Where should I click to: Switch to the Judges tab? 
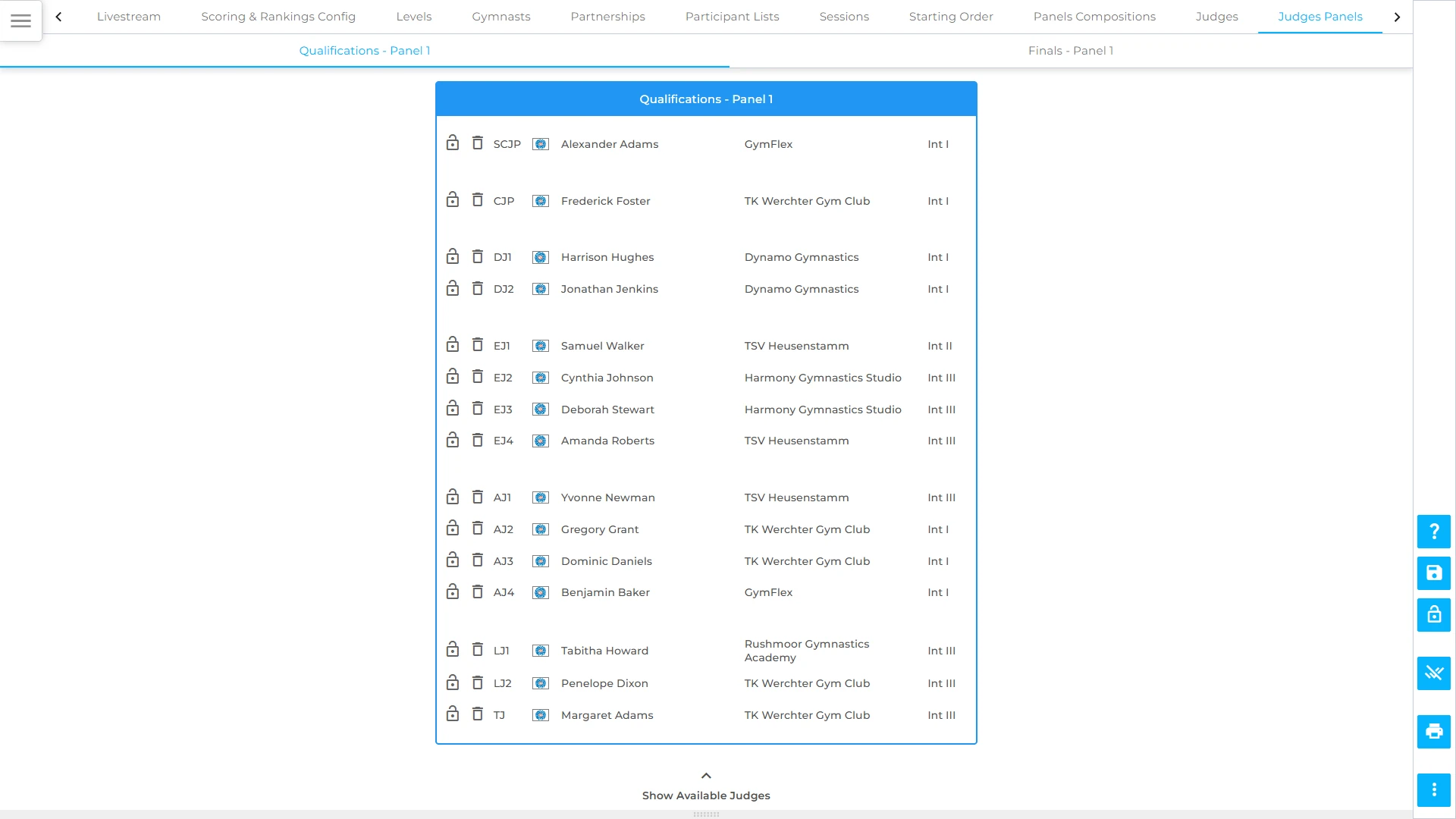click(1217, 17)
